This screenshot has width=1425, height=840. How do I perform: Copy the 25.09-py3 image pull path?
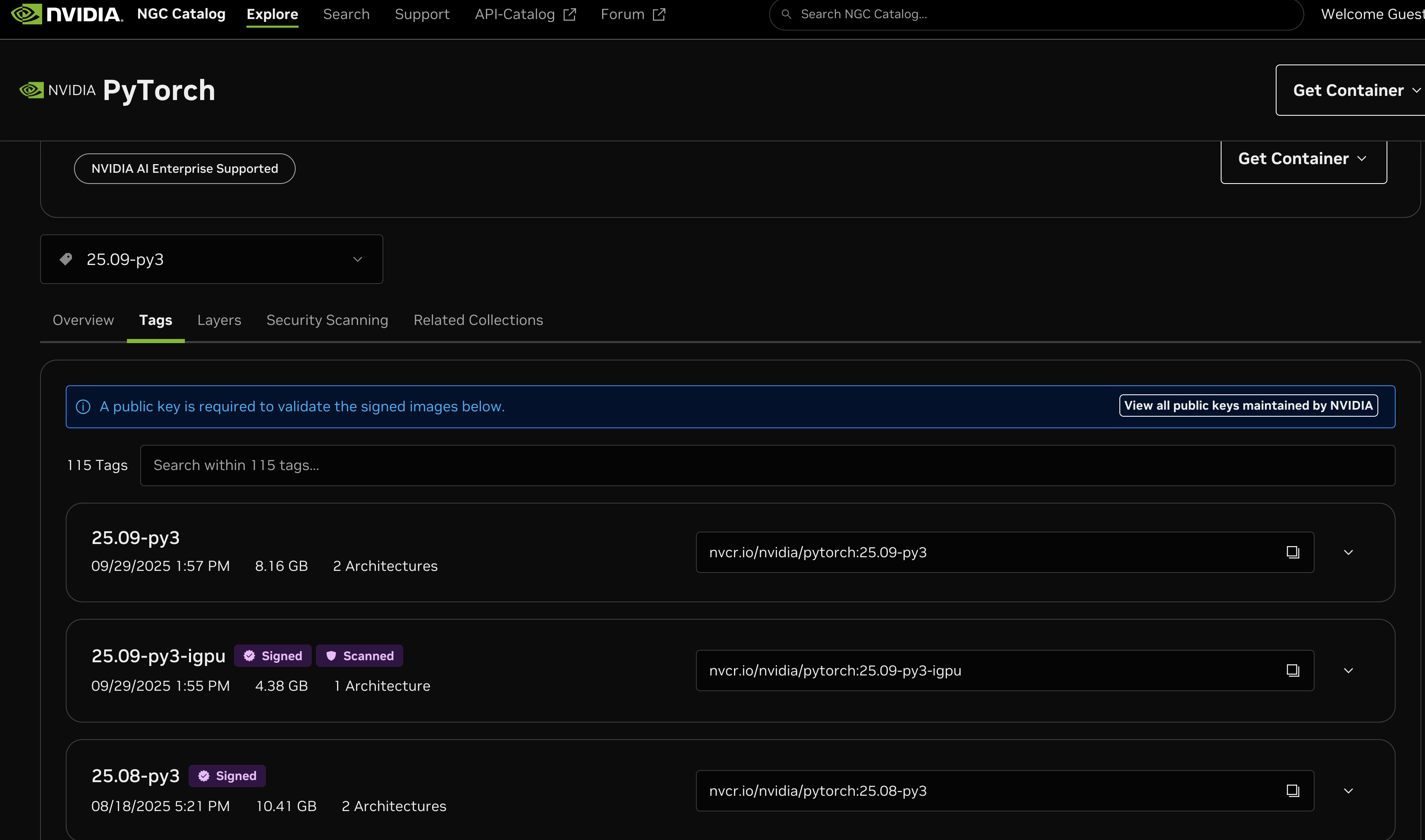[1292, 552]
